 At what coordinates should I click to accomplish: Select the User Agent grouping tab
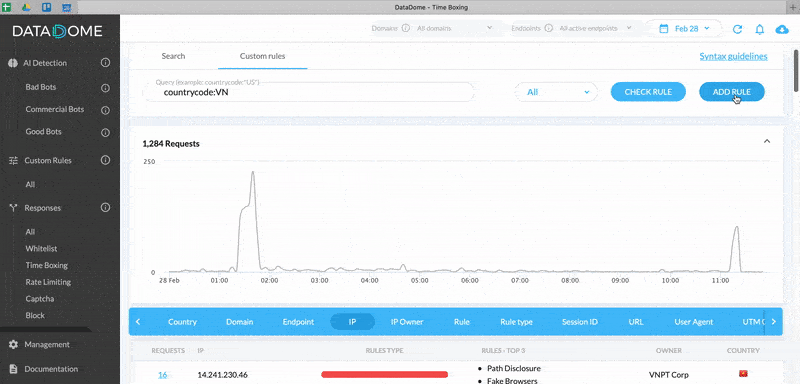tap(694, 322)
